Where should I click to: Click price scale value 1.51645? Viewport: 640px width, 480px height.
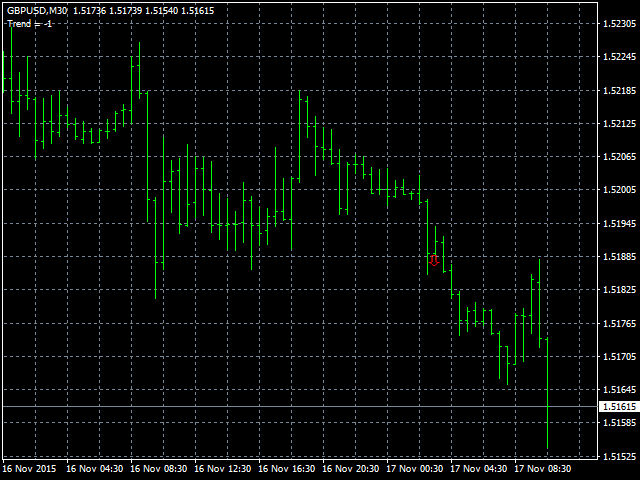[619, 389]
